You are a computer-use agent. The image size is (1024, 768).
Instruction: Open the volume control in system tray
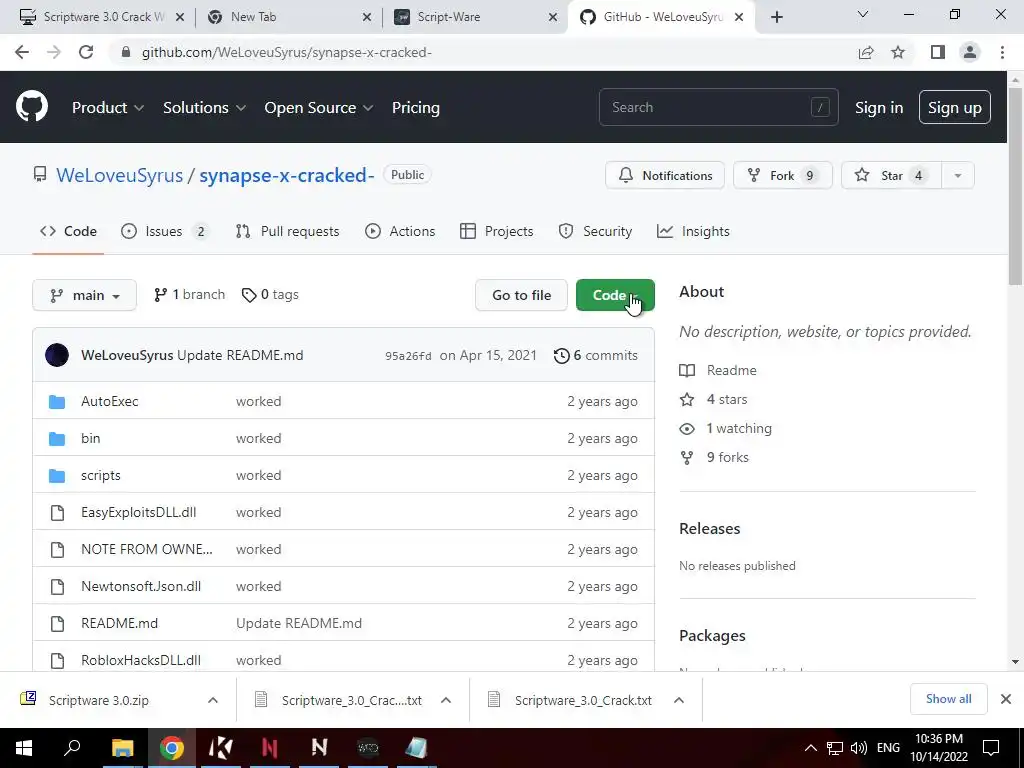coord(858,748)
